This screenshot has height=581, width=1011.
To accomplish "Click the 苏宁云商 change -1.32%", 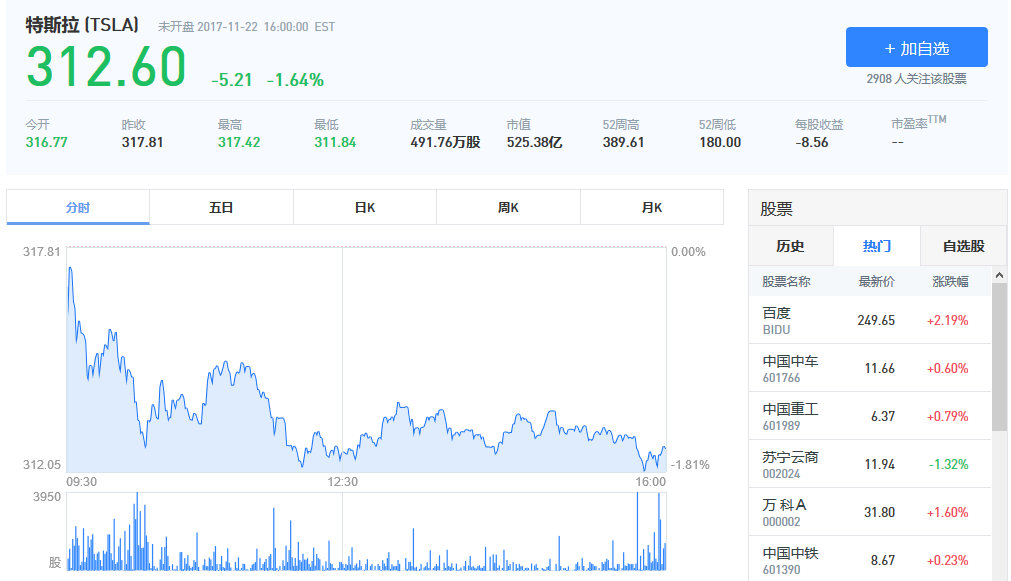I will pyautogui.click(x=948, y=464).
